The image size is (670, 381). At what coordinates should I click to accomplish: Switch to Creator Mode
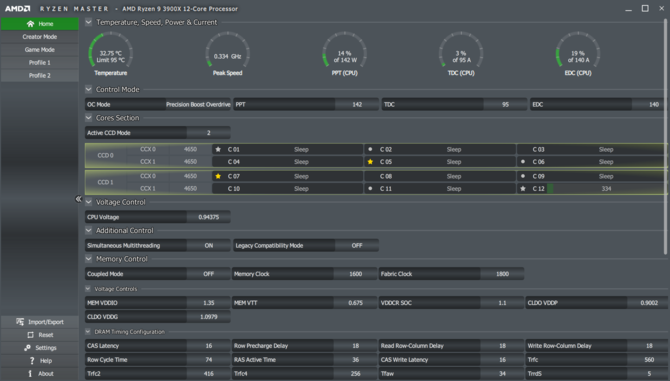tap(40, 37)
